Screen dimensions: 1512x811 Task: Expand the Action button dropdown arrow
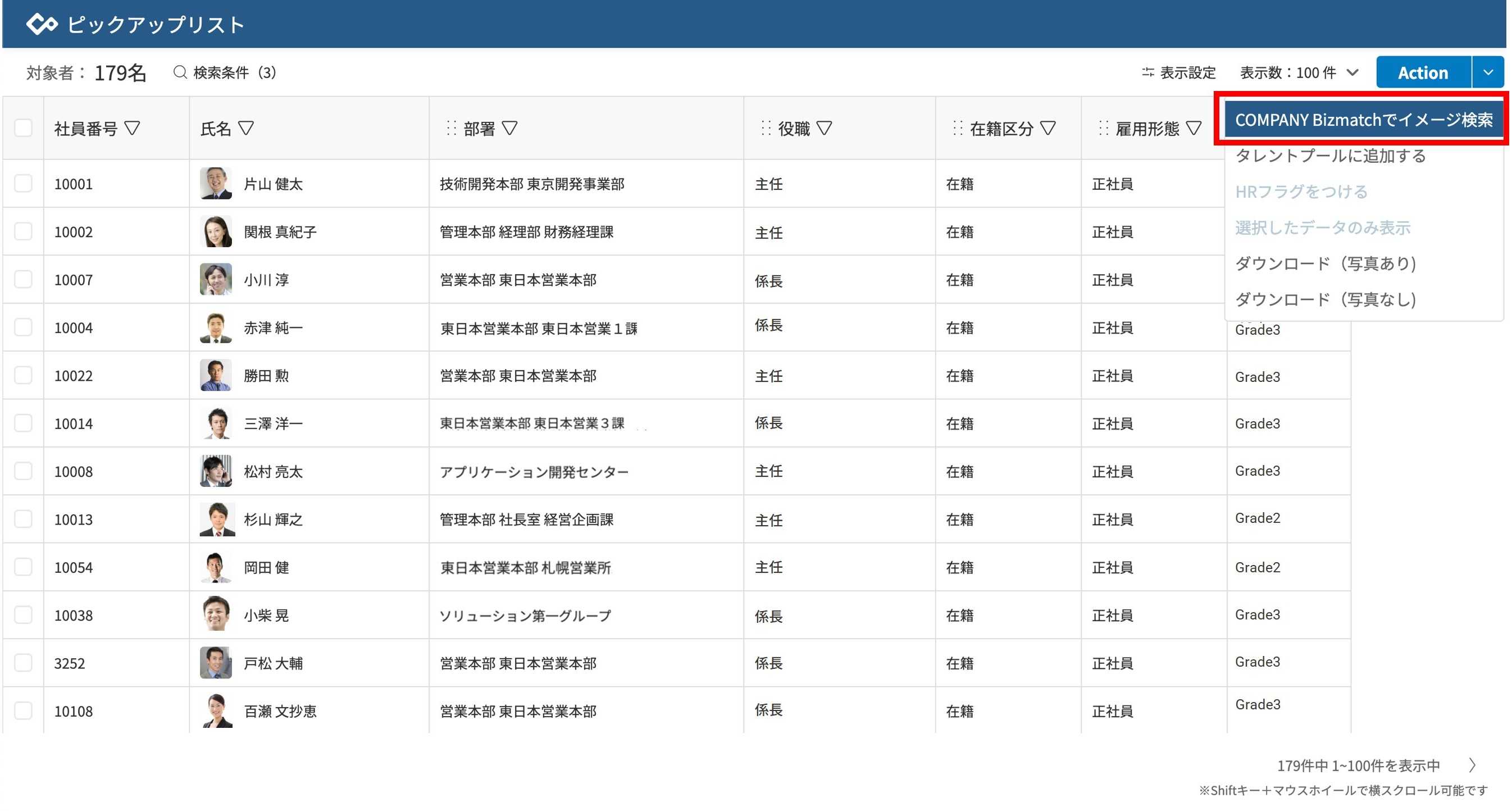tap(1487, 72)
